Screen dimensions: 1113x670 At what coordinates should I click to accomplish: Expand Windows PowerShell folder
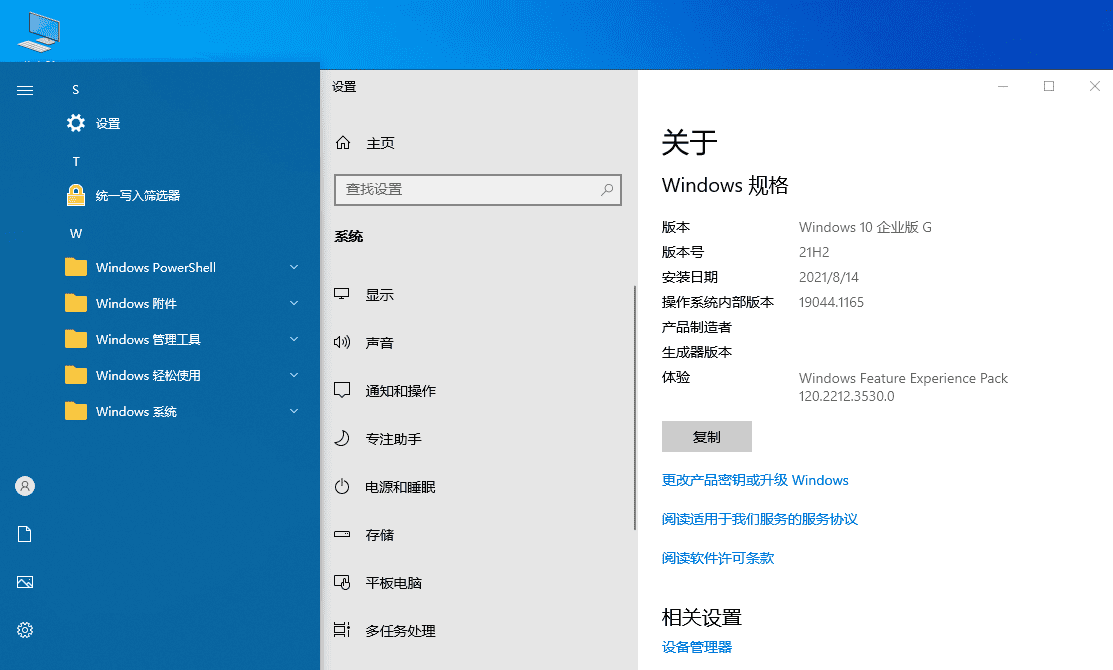click(294, 268)
